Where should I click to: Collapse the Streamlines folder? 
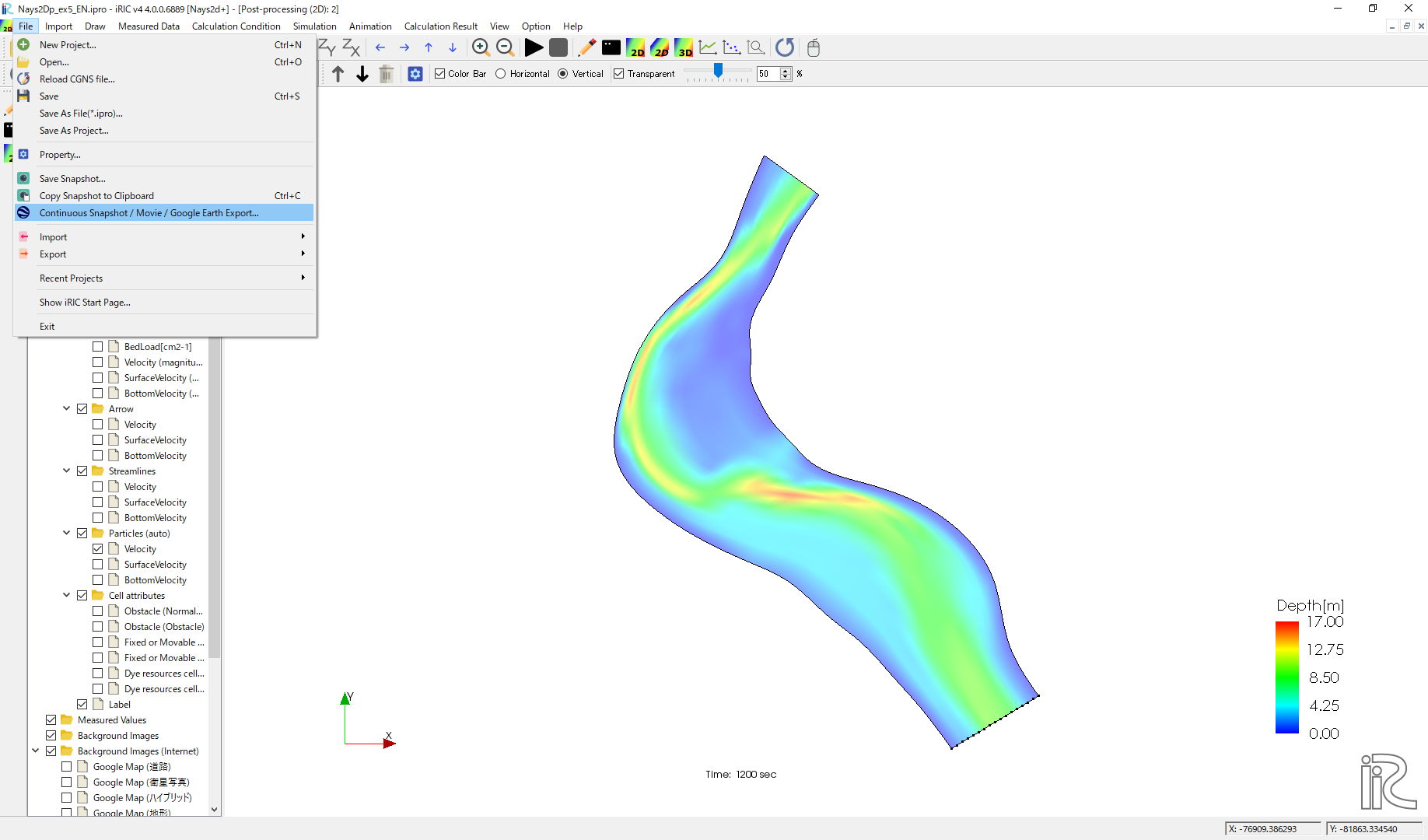pos(67,471)
